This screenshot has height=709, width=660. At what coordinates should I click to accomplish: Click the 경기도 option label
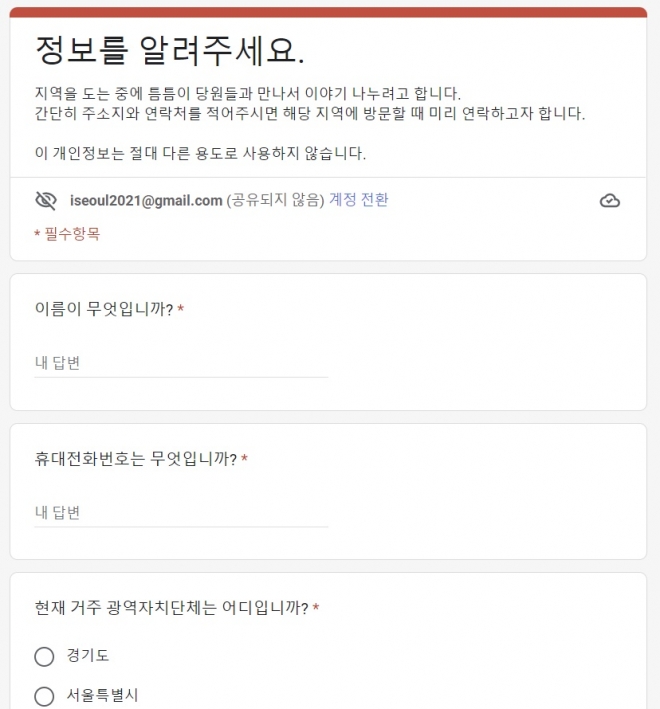point(88,656)
